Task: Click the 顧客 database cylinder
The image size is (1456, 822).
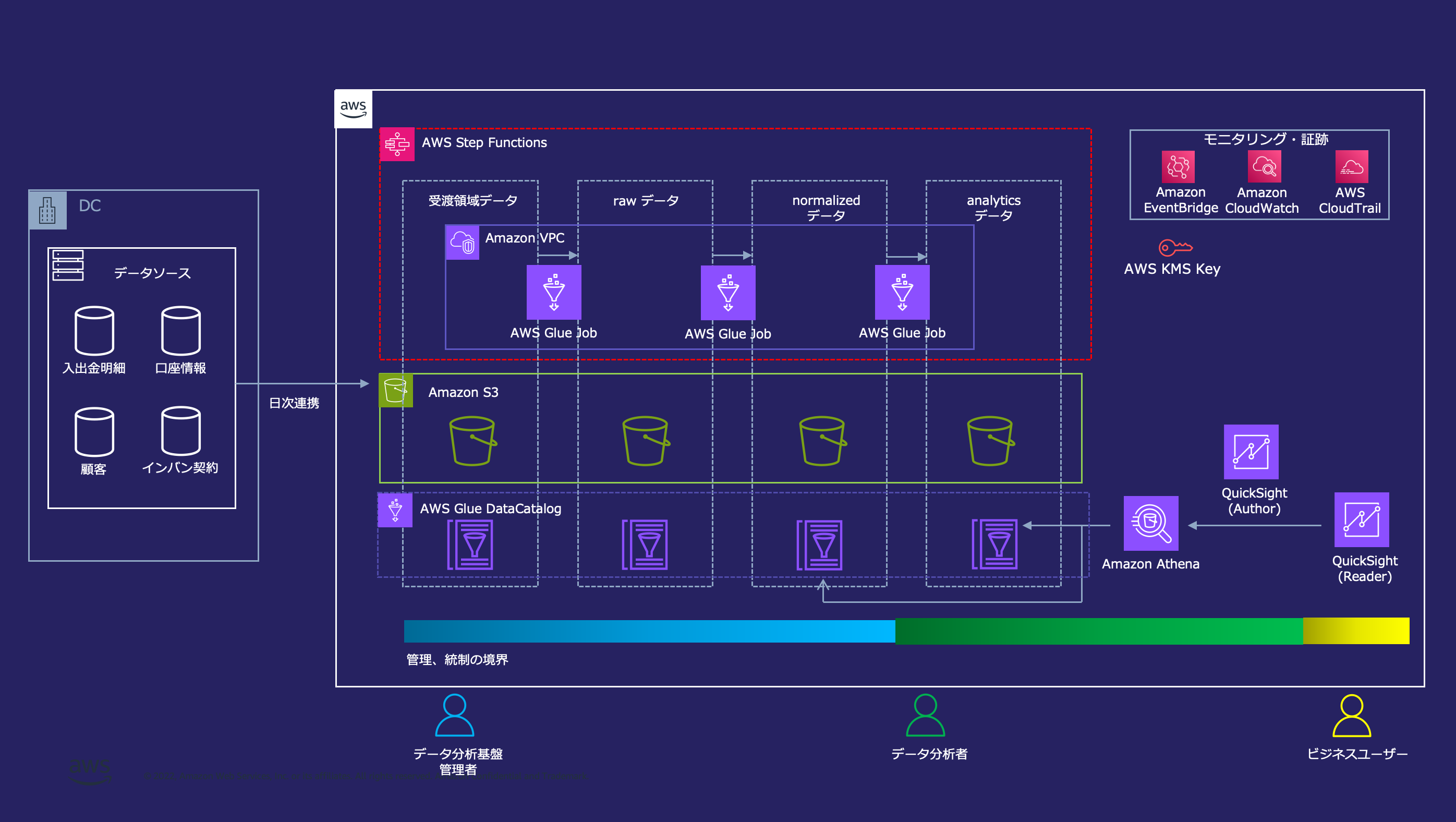Action: click(x=94, y=432)
